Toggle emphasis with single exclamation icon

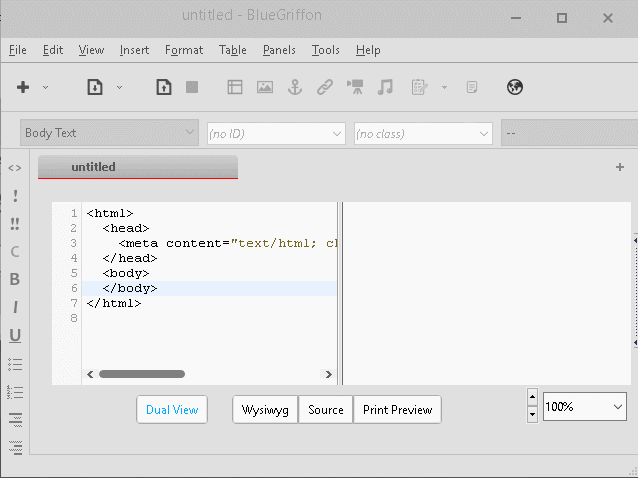pyautogui.click(x=15, y=196)
